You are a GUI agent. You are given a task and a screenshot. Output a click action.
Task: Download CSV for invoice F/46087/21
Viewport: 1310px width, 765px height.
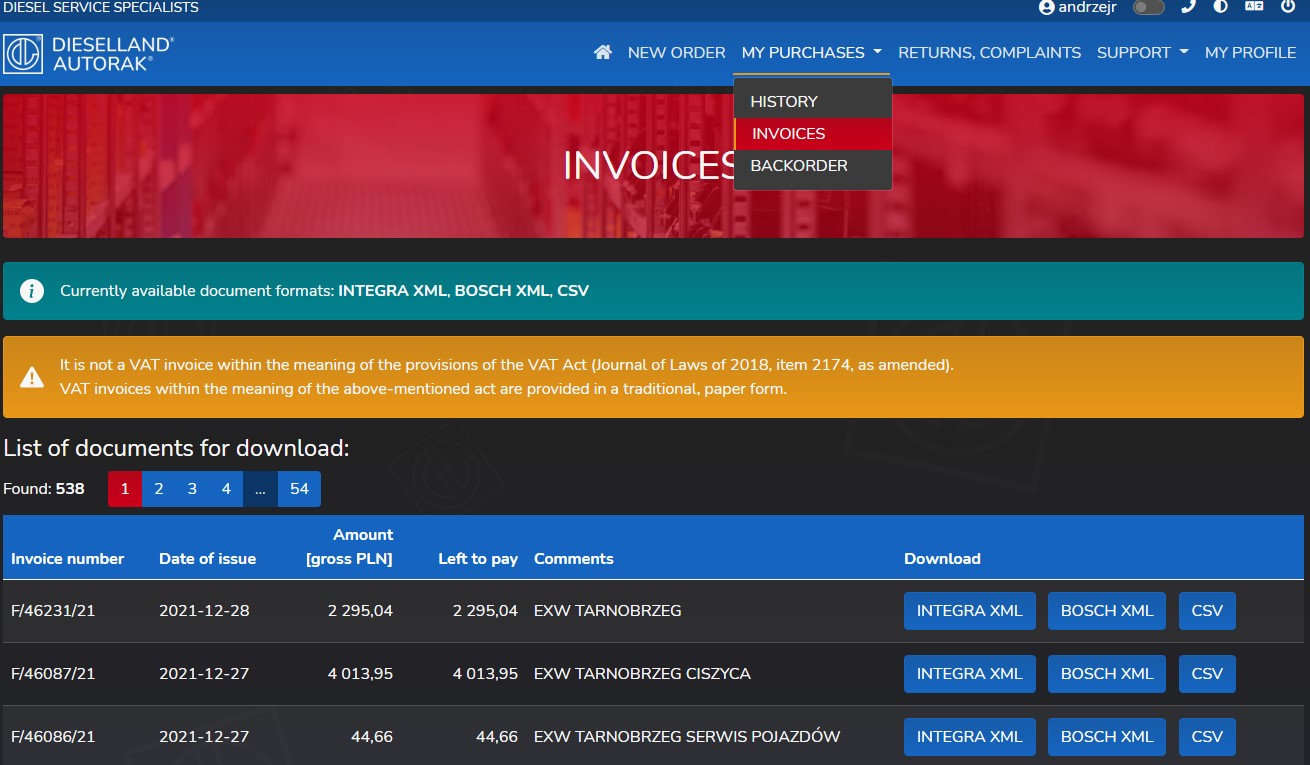coord(1207,674)
